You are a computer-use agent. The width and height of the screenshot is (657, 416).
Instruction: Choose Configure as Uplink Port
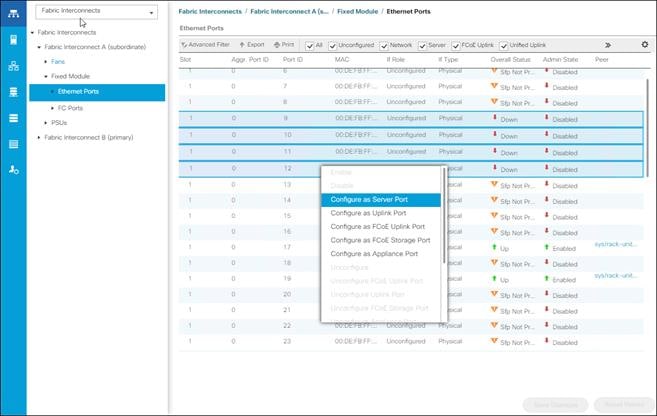[381, 213]
